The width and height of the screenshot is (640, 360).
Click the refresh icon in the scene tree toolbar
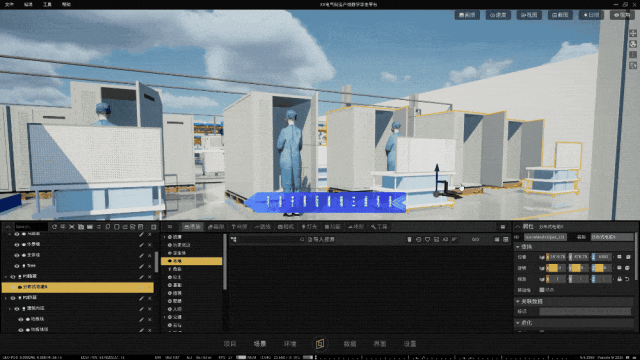pyautogui.click(x=54, y=227)
